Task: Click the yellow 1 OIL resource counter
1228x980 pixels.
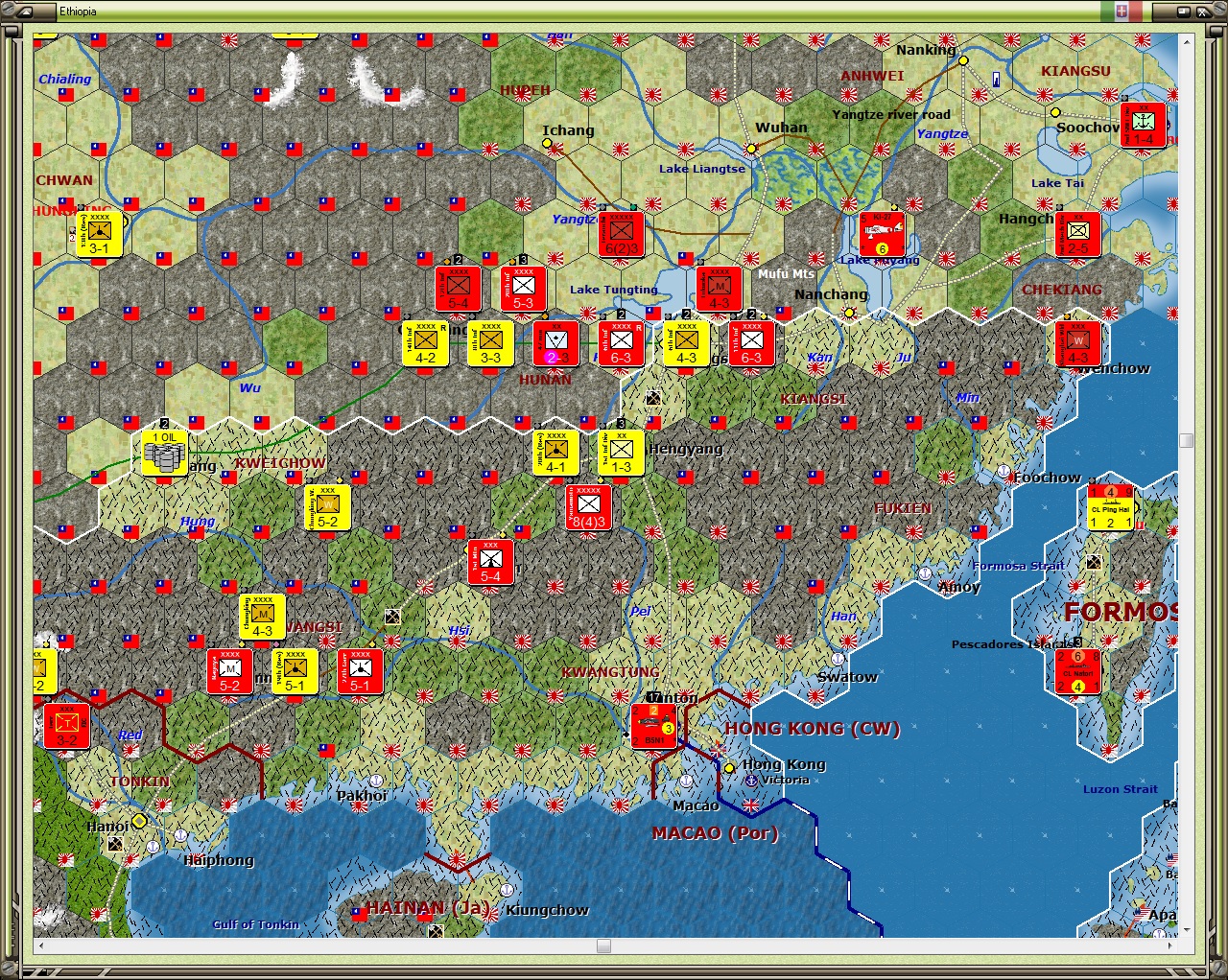Action: (x=164, y=453)
